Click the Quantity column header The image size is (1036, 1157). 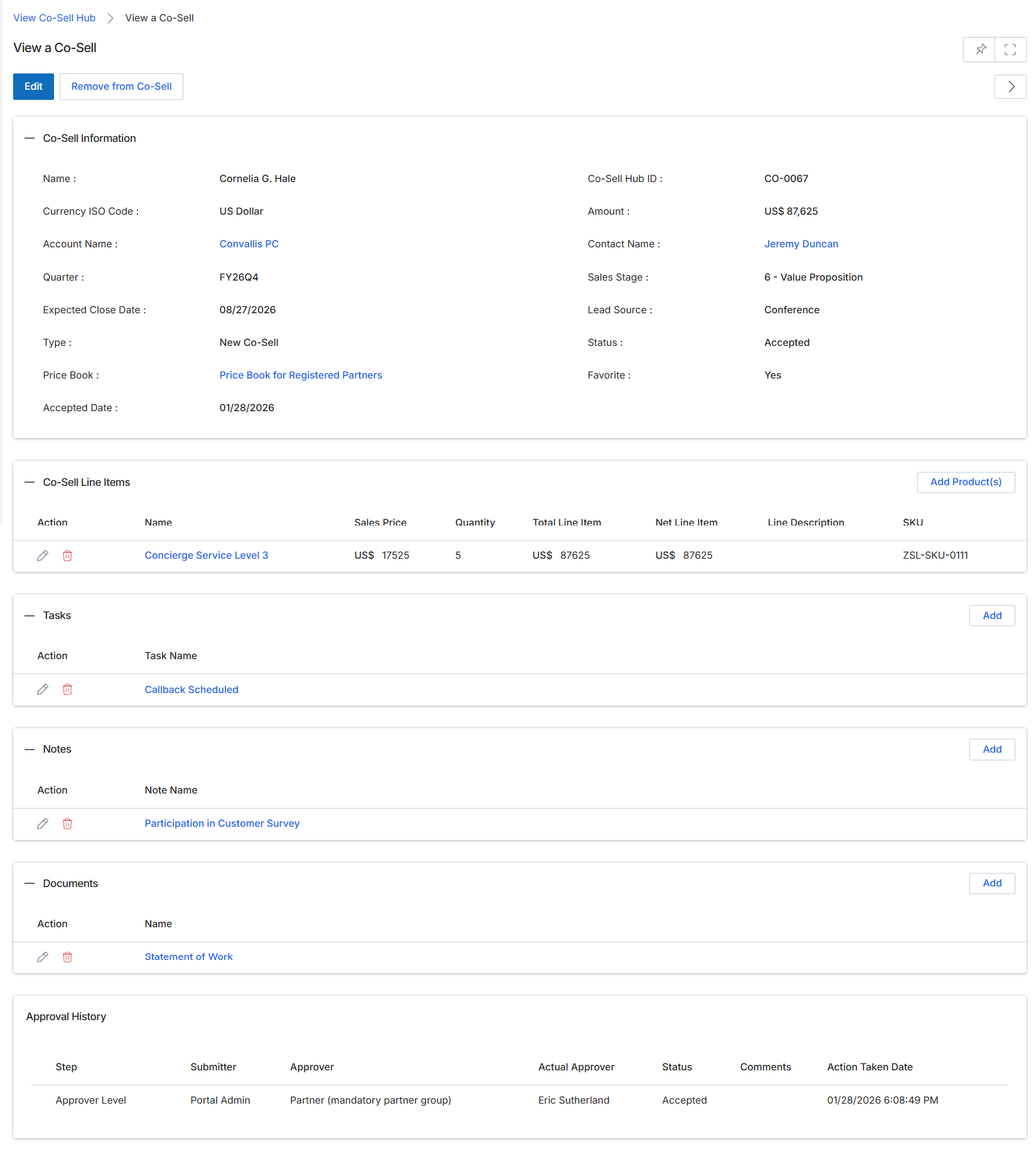click(x=475, y=522)
